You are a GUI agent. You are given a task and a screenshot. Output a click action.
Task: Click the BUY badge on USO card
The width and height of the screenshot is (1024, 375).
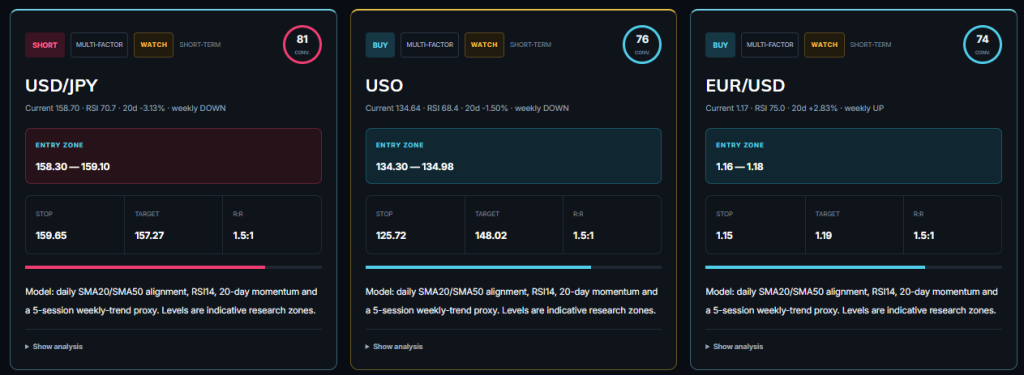379,45
